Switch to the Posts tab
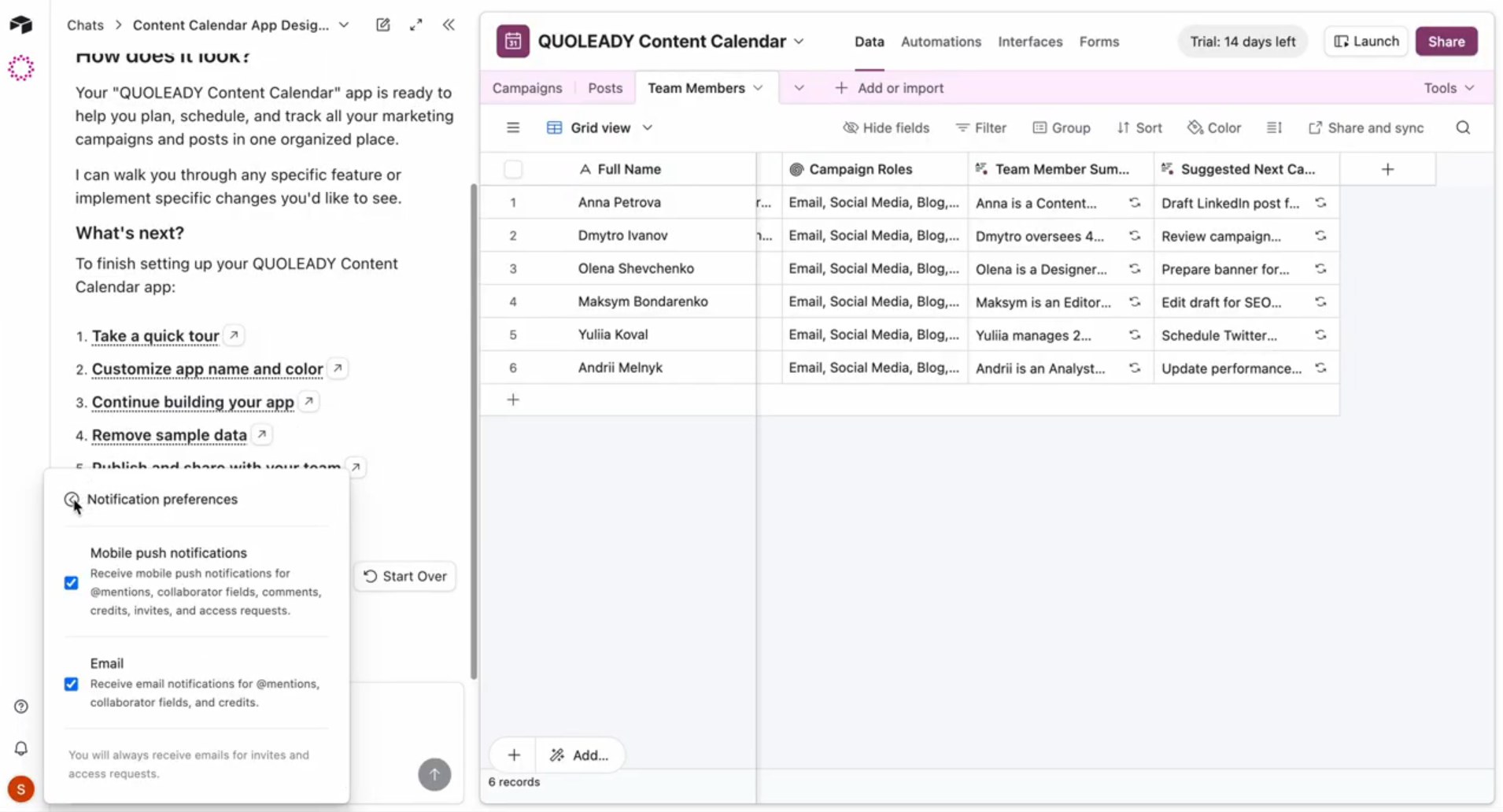 click(x=604, y=87)
